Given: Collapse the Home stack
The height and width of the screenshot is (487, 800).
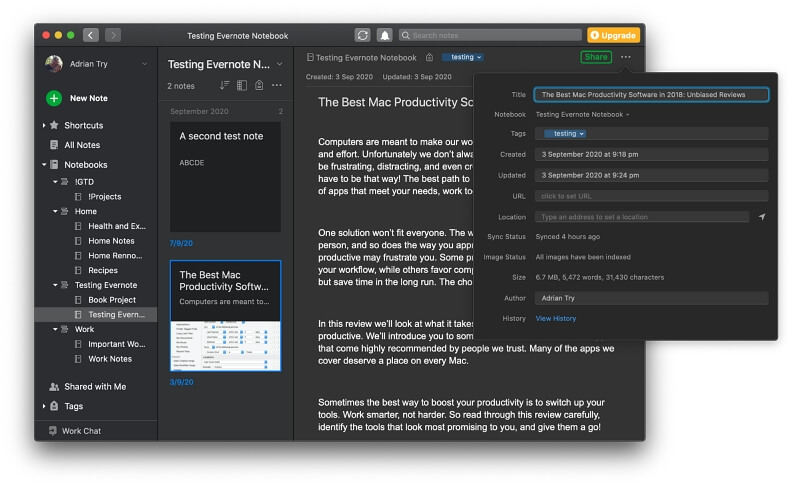Looking at the screenshot, I should (x=55, y=211).
